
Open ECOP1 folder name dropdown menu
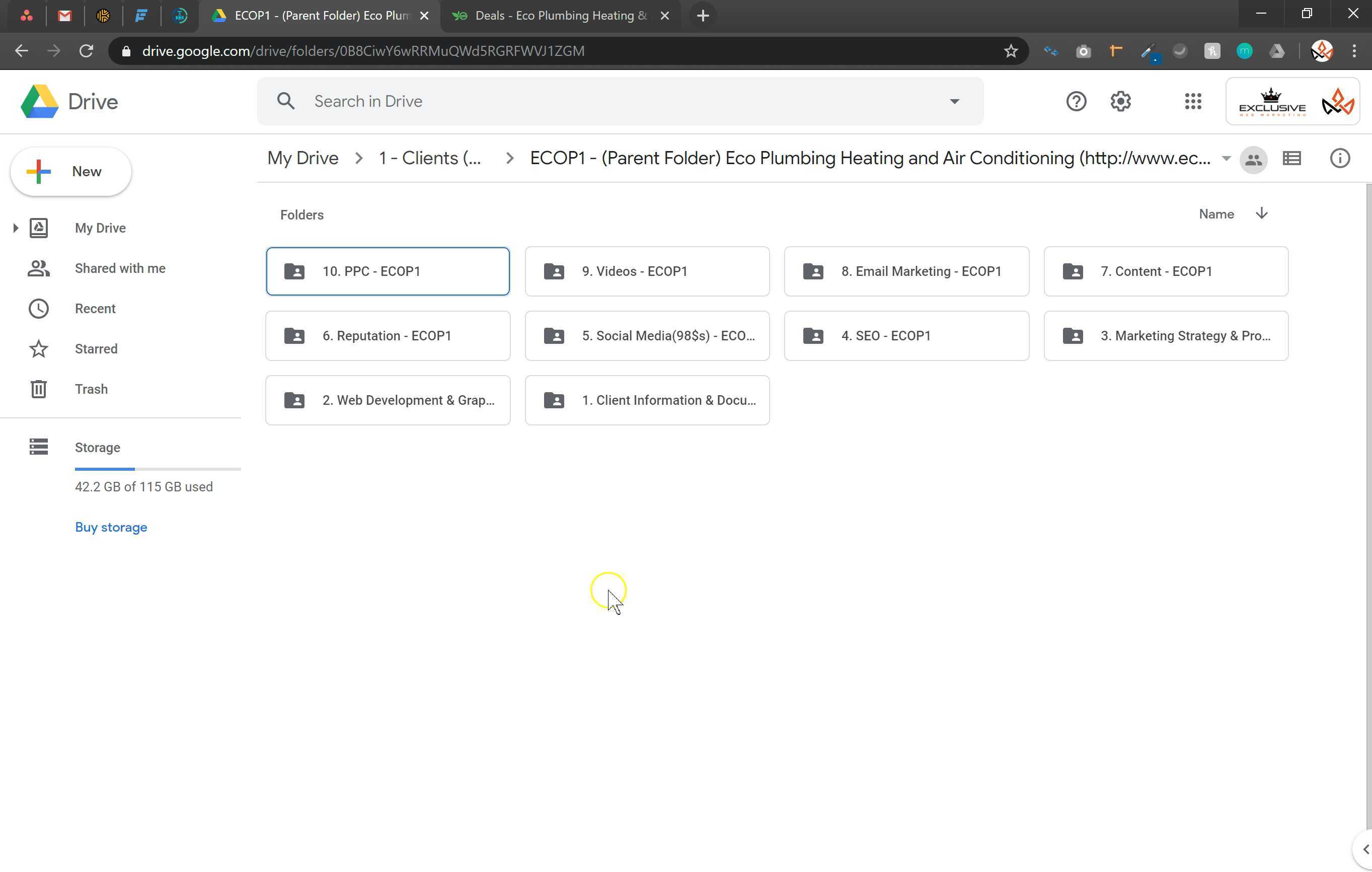(1226, 159)
